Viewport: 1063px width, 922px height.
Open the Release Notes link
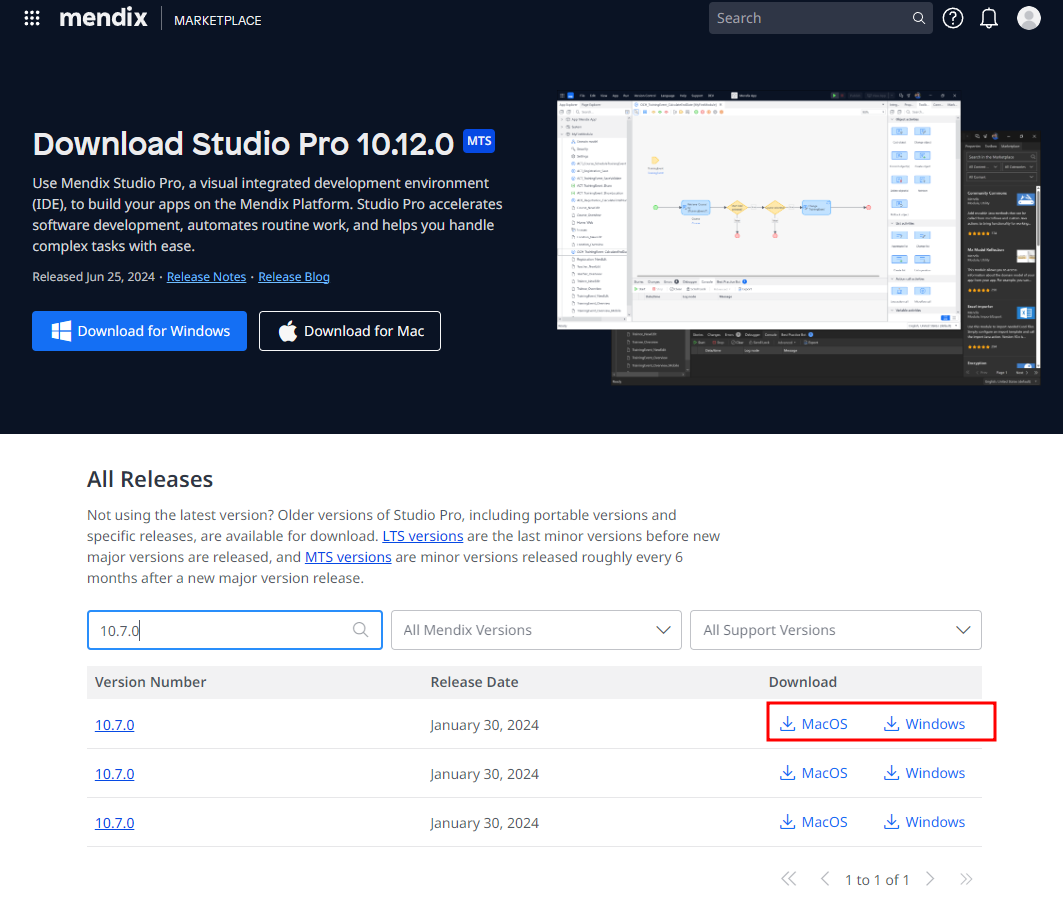[206, 277]
